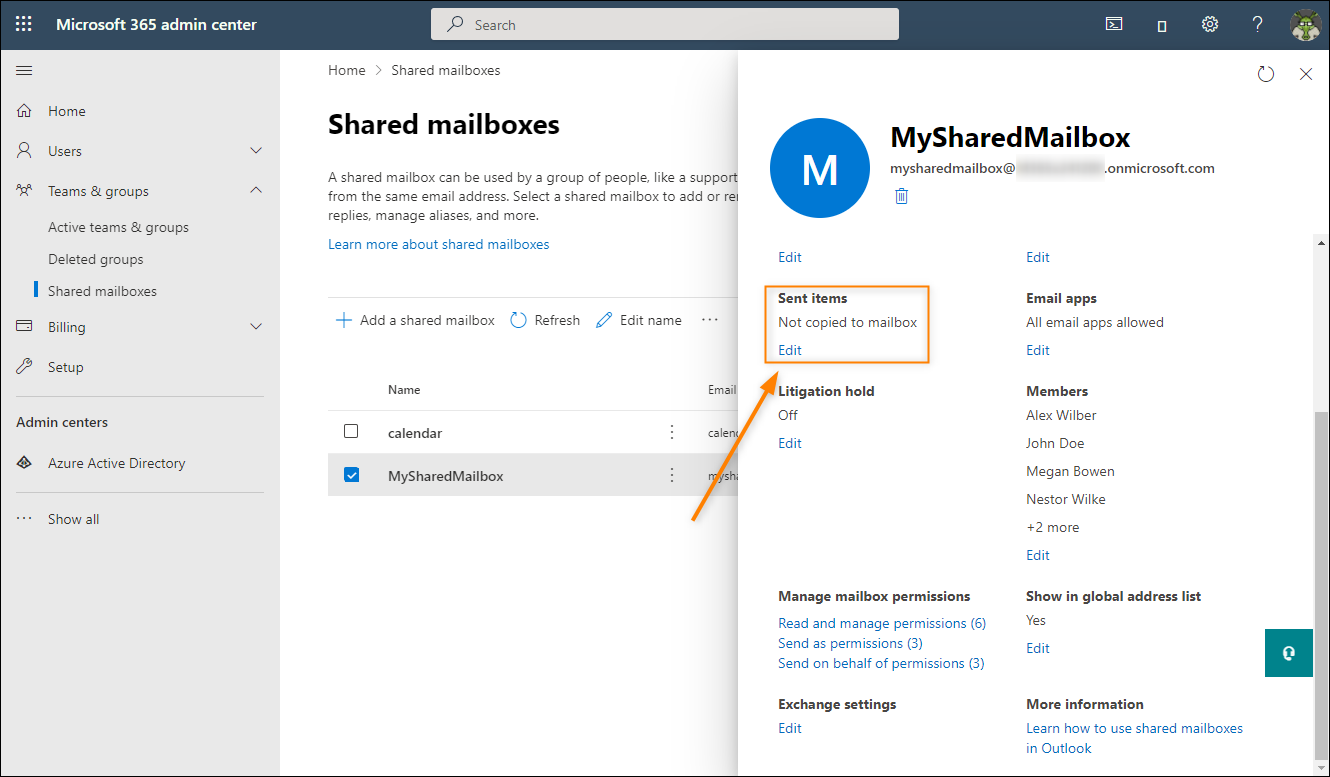Uncheck the MySharedMailbox checkbox
The height and width of the screenshot is (777, 1330).
351,475
